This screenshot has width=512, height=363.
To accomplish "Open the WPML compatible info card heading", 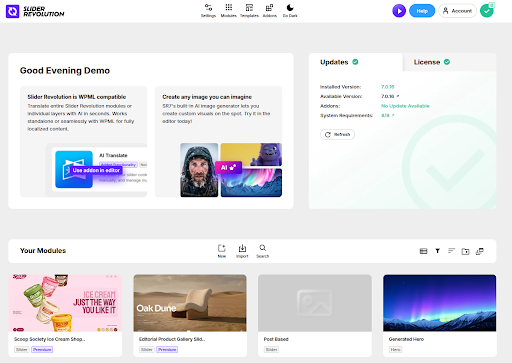I will click(77, 97).
